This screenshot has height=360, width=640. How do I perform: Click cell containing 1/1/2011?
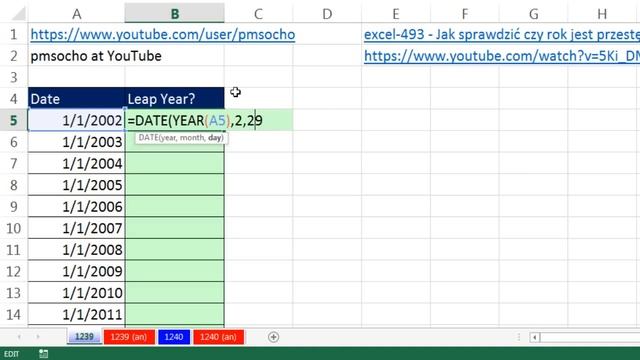click(76, 314)
